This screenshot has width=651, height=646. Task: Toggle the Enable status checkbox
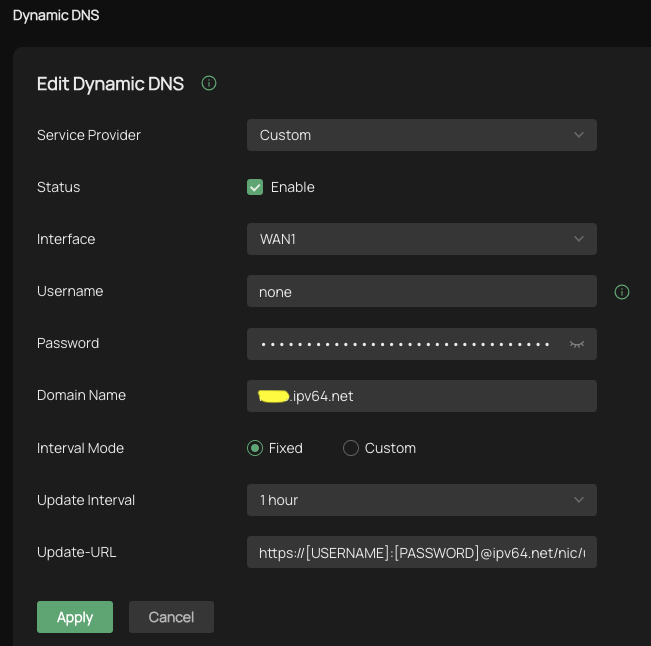tap(255, 187)
